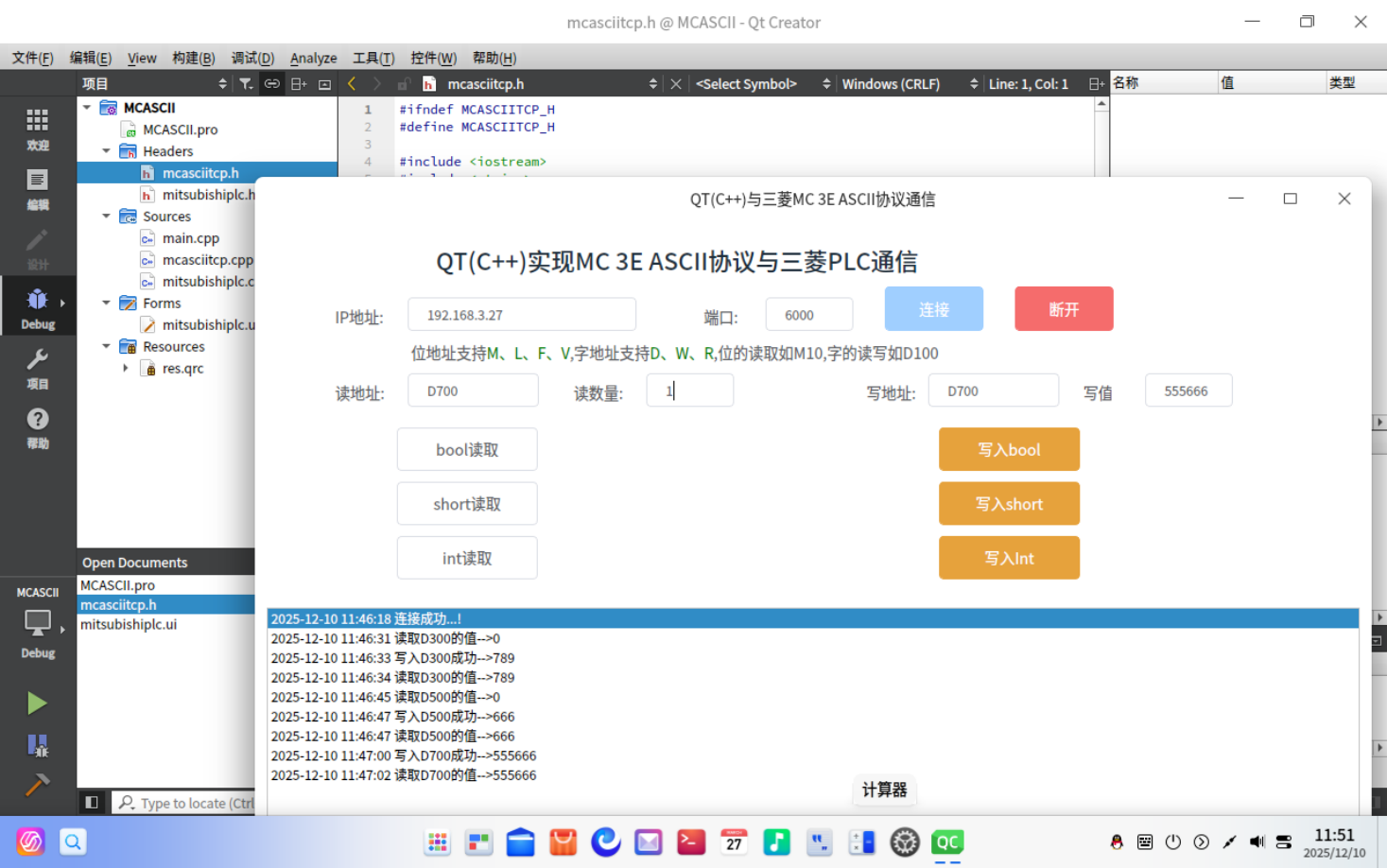Image resolution: width=1387 pixels, height=868 pixels.
Task: Open the 调试(D) menu
Action: click(252, 58)
